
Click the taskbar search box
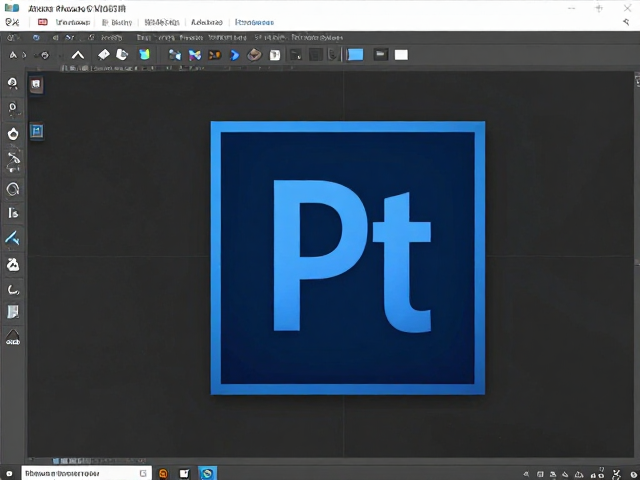tap(87, 473)
